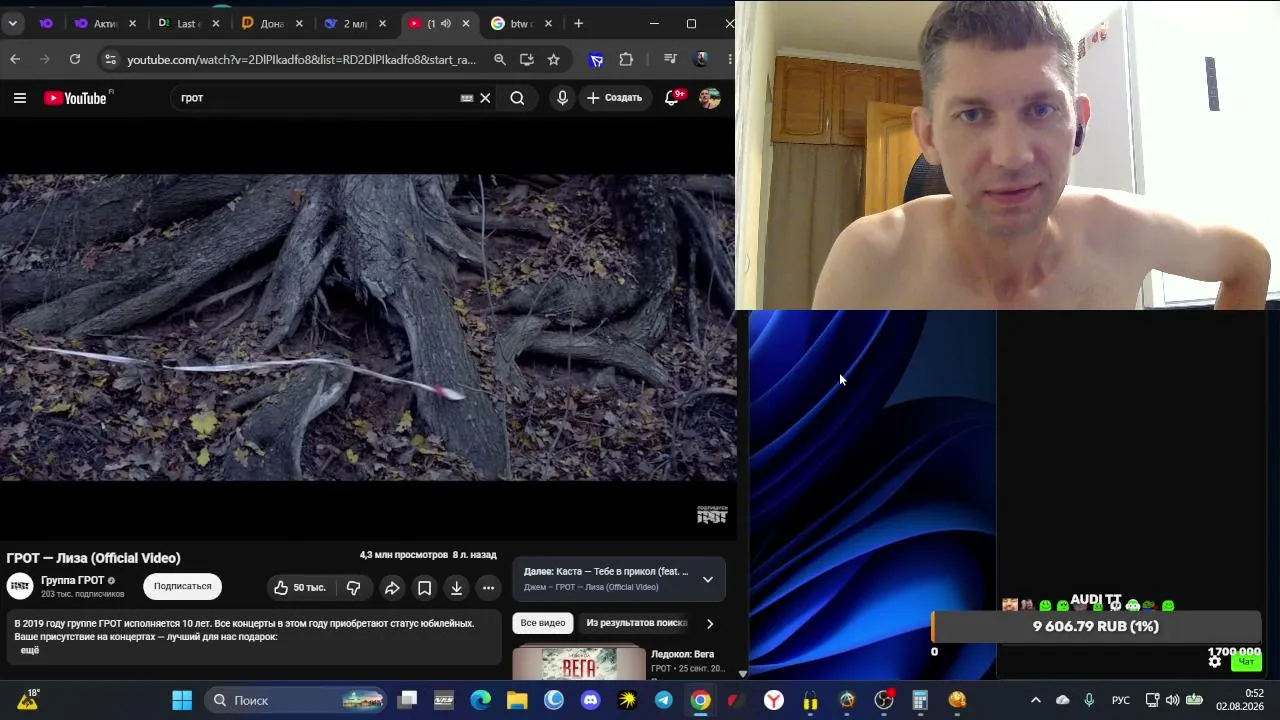The height and width of the screenshot is (720, 1280).
Task: Open Yandex Browser from the taskbar
Action: (774, 700)
